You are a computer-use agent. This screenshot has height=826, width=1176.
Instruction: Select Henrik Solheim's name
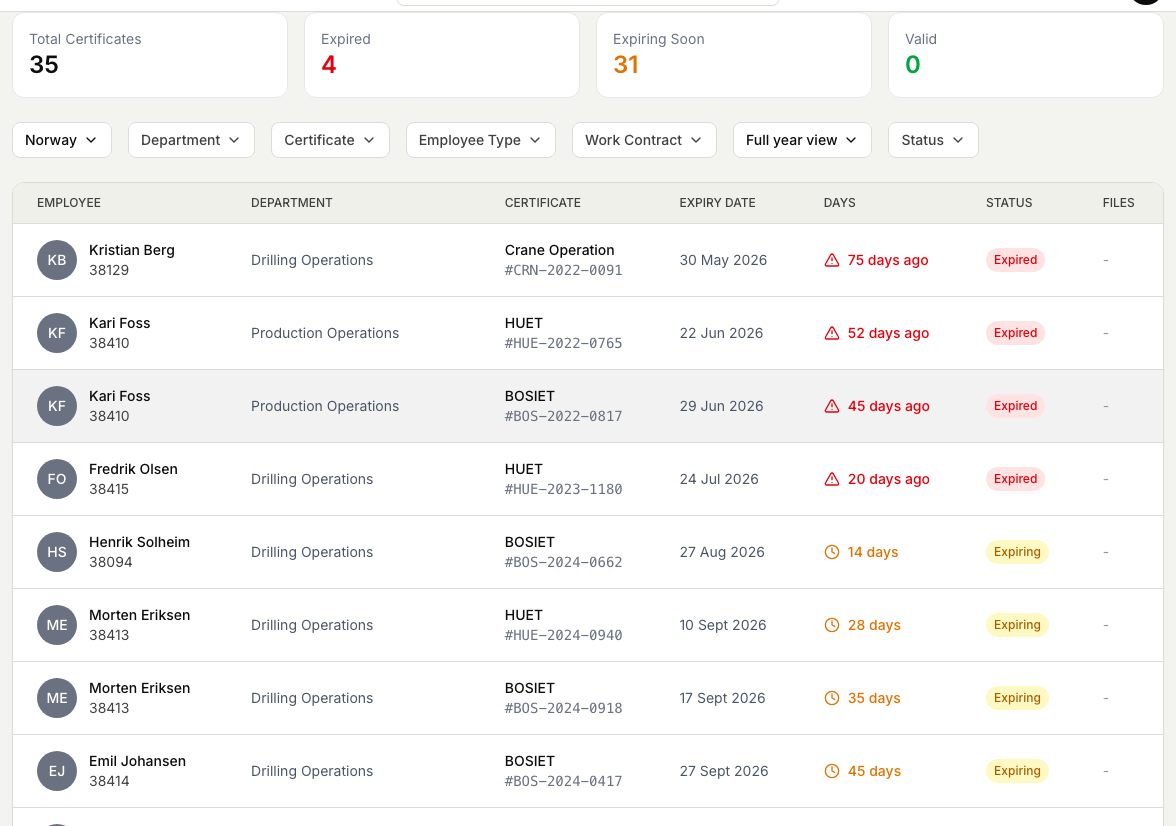140,542
